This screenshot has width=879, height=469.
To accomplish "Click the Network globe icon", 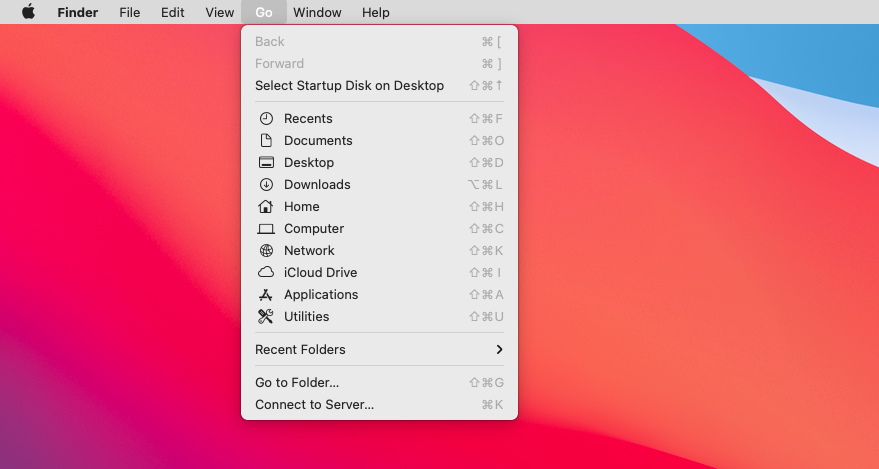I will pos(266,250).
